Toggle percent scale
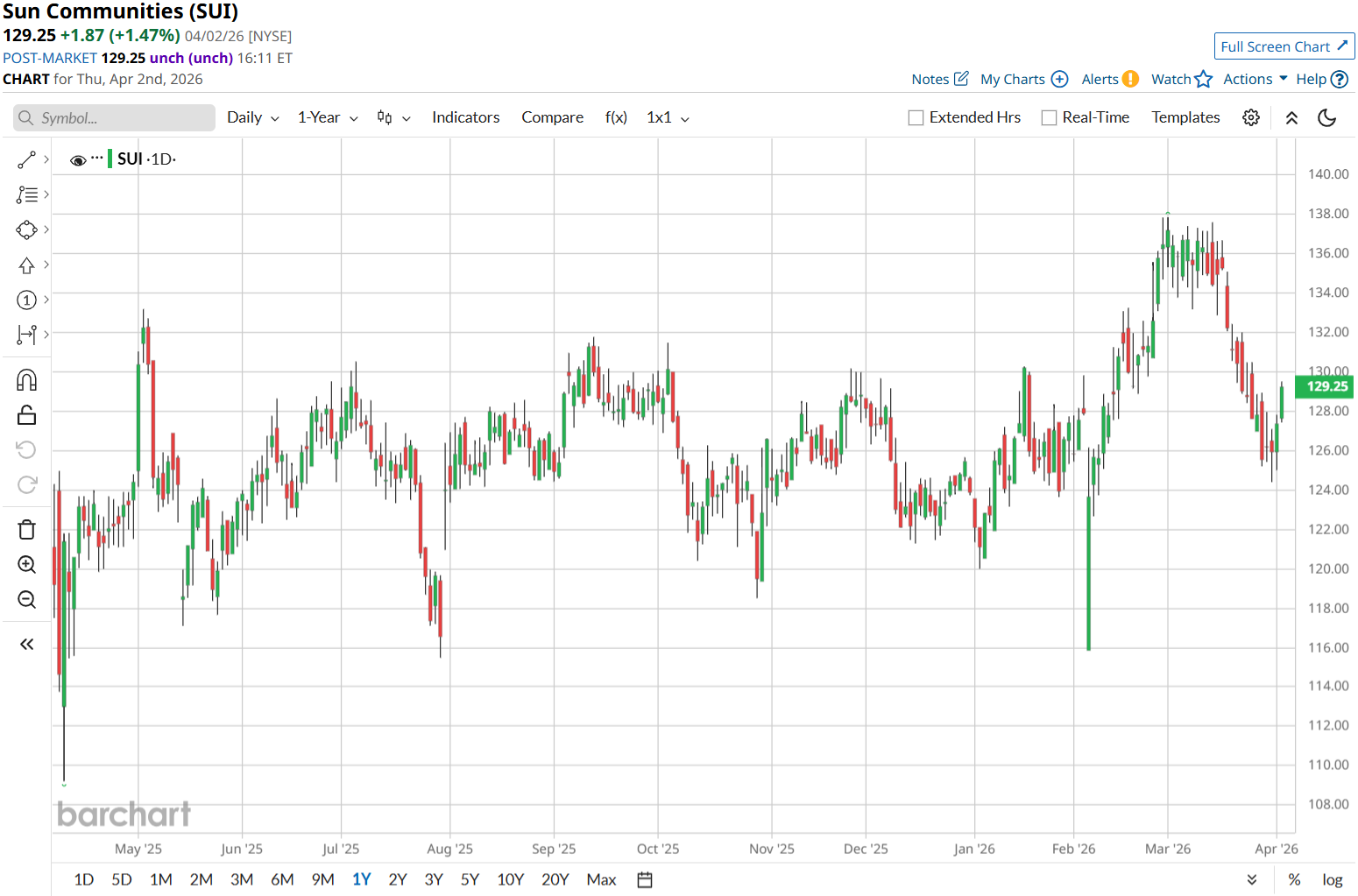 coord(1294,879)
